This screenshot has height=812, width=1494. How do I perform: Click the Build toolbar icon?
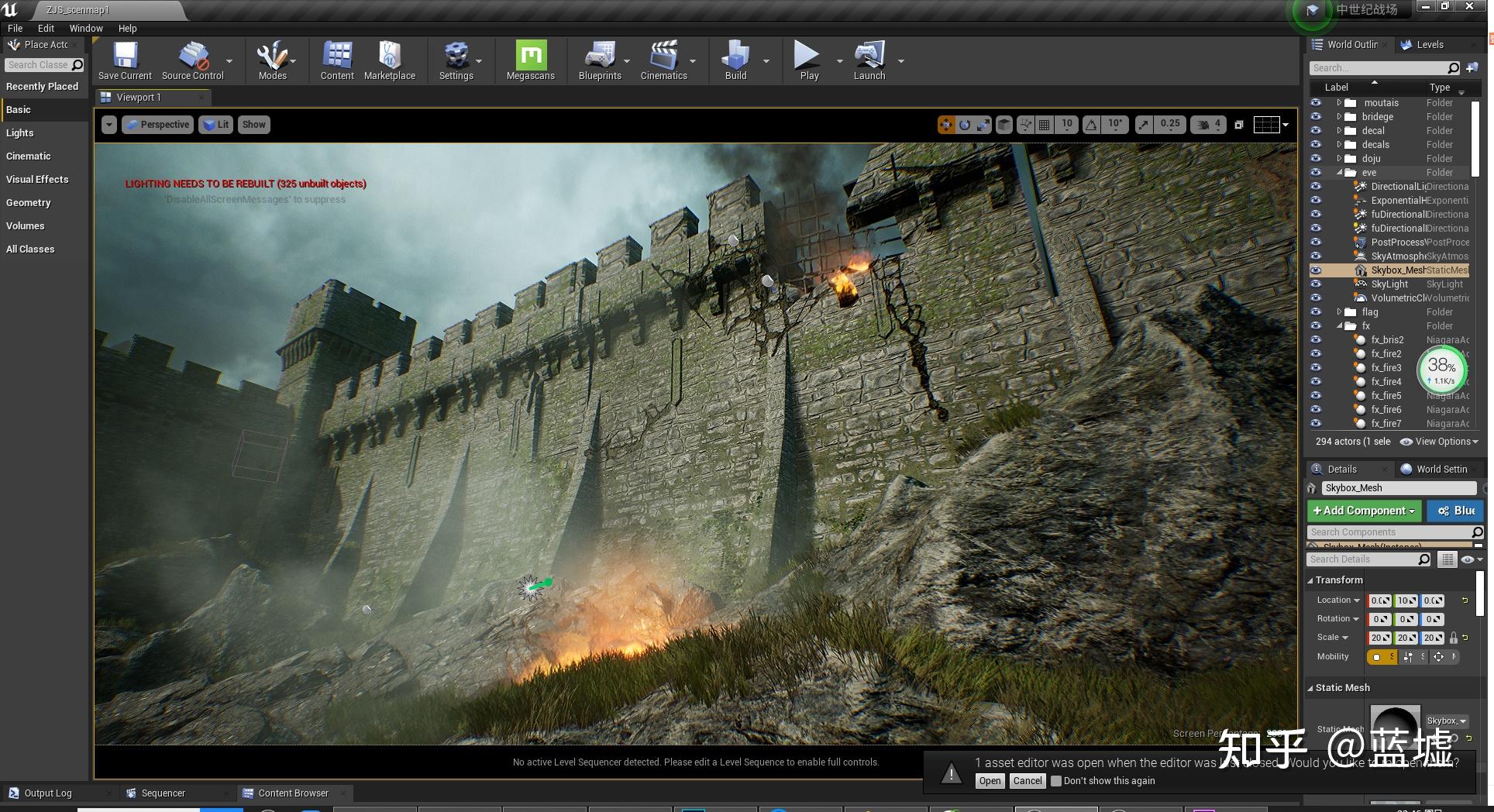(x=735, y=60)
